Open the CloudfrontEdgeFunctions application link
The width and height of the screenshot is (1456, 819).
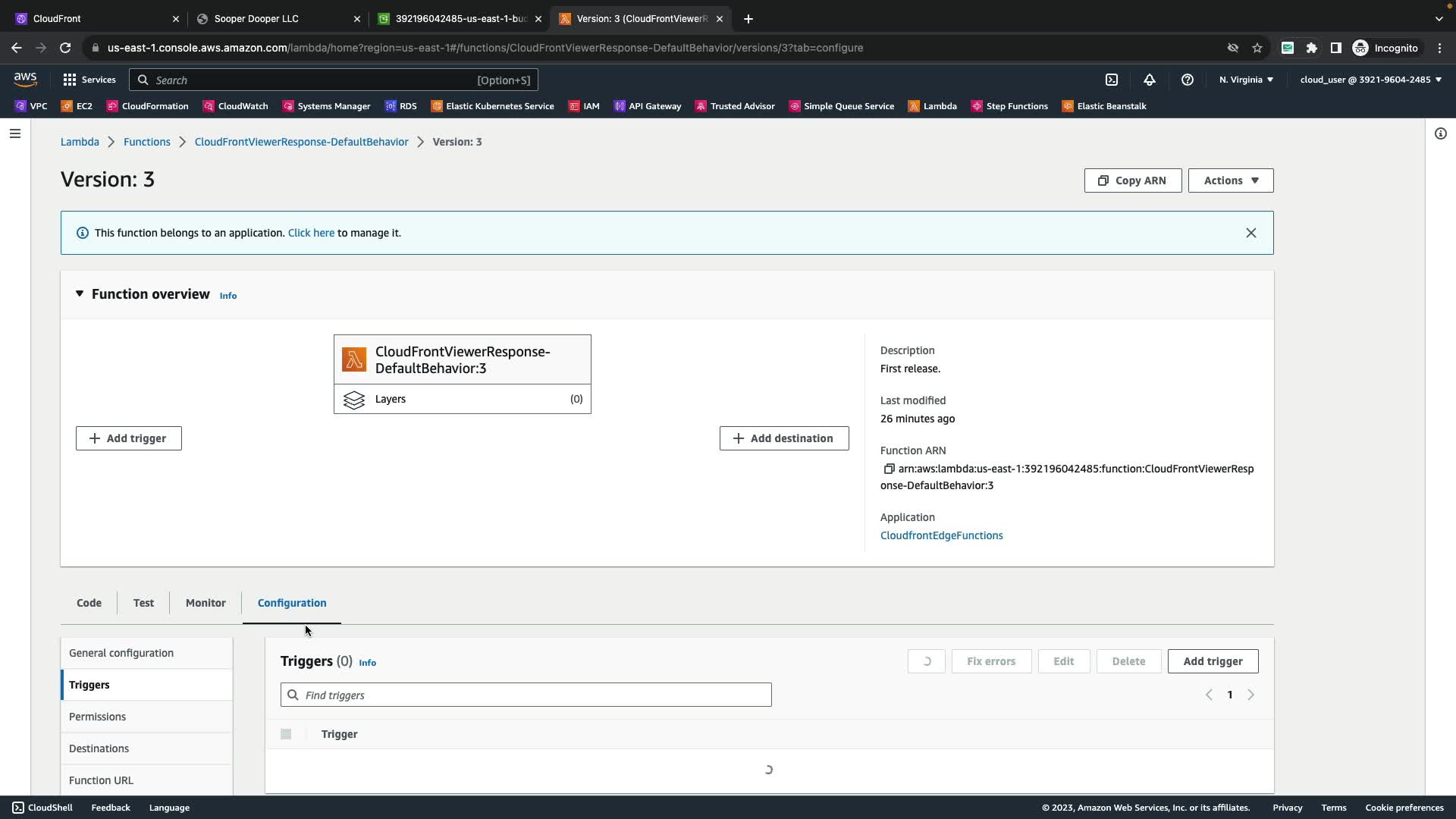coord(941,535)
